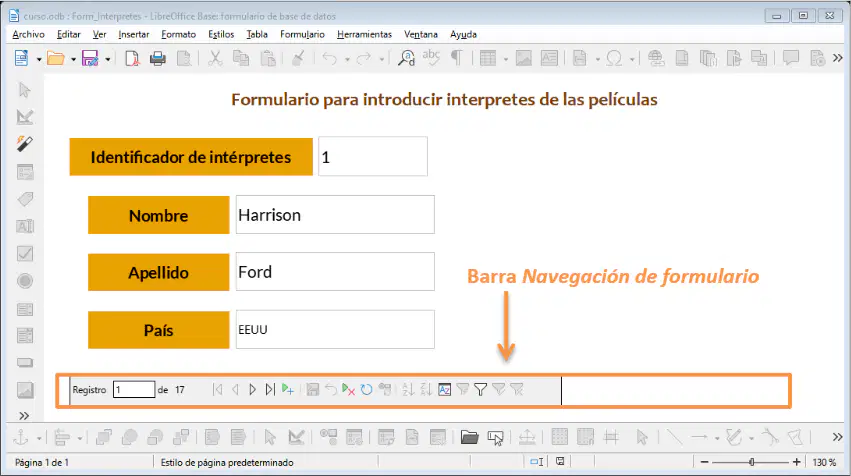Toggle automatic spell check (abc icon)
The image size is (851, 476).
(x=431, y=58)
